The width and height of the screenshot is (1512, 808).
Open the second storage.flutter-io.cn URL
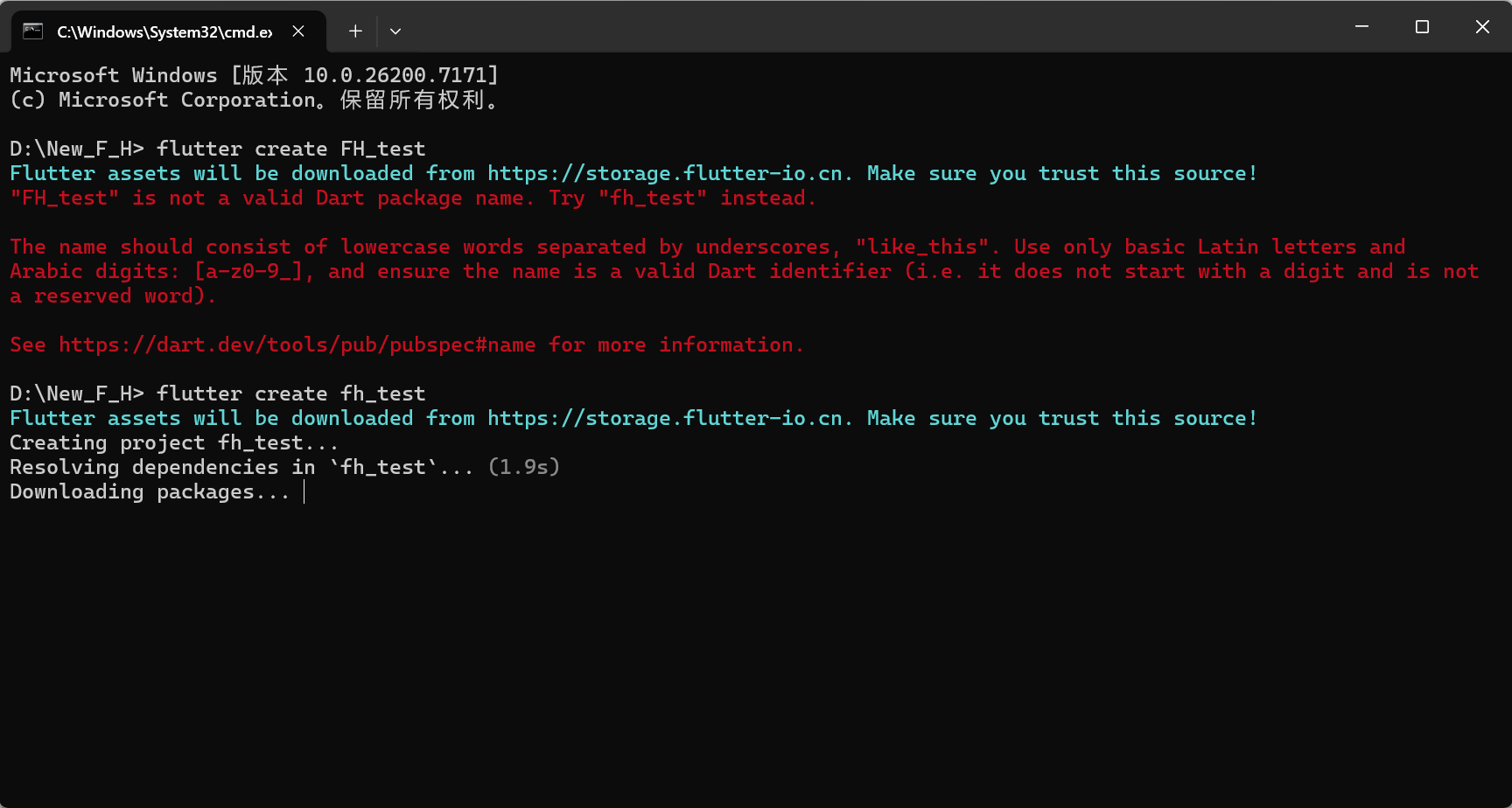667,418
